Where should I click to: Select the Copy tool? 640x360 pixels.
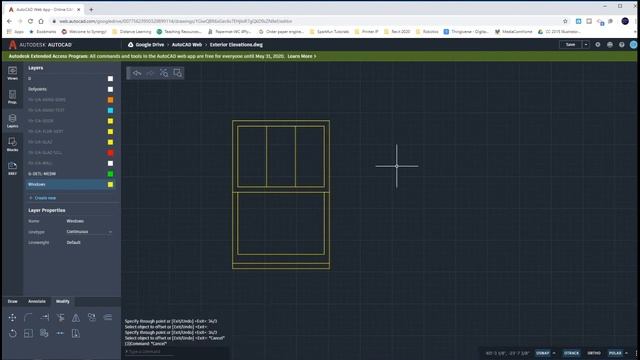pyautogui.click(x=92, y=317)
